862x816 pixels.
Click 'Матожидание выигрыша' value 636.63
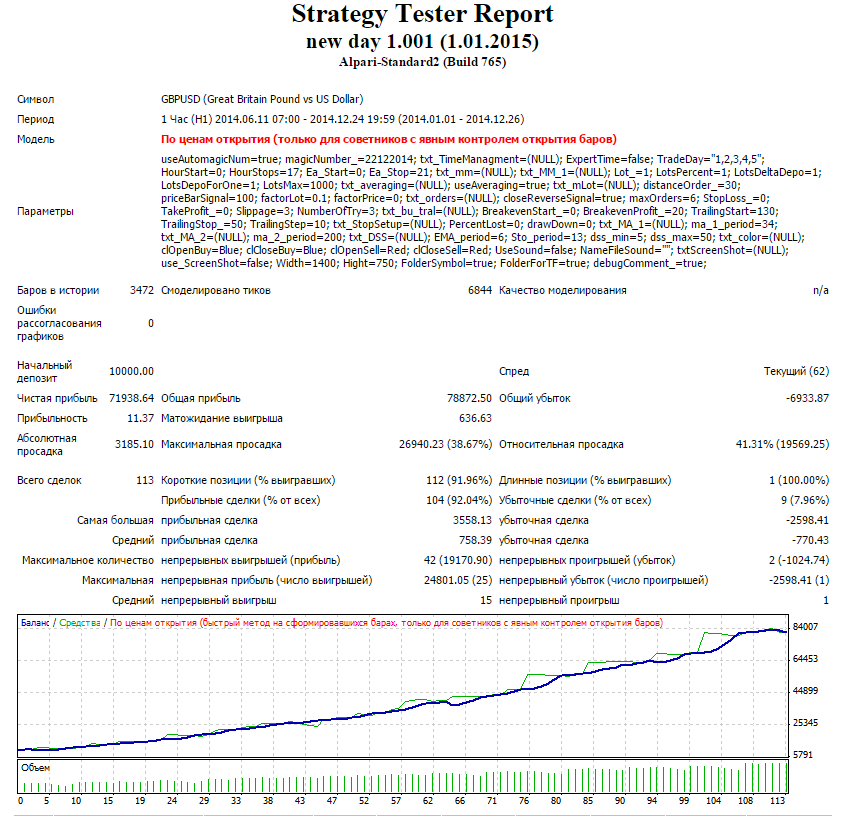click(476, 418)
